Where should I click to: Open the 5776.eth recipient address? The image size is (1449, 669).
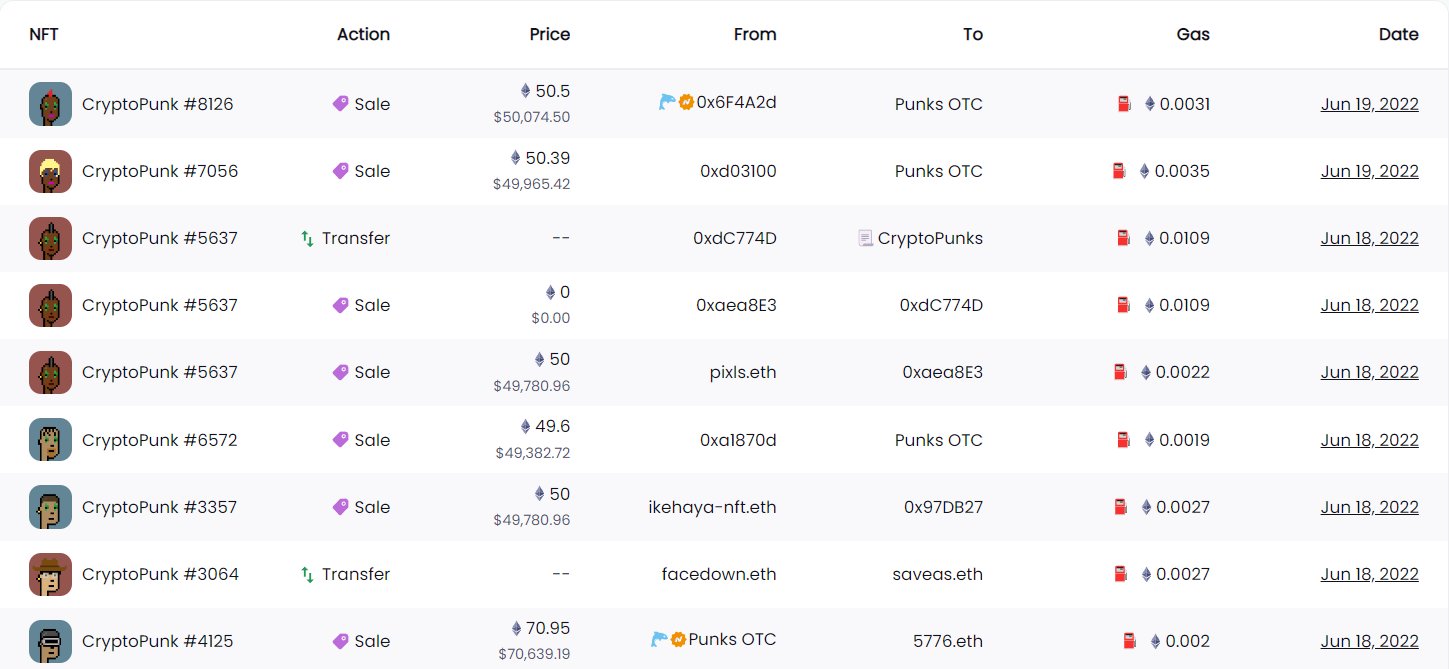948,641
